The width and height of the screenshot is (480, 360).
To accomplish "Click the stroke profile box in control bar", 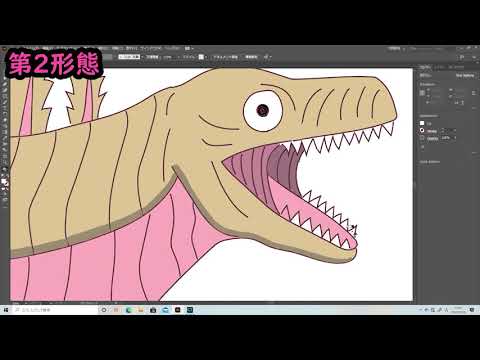I will (129, 57).
